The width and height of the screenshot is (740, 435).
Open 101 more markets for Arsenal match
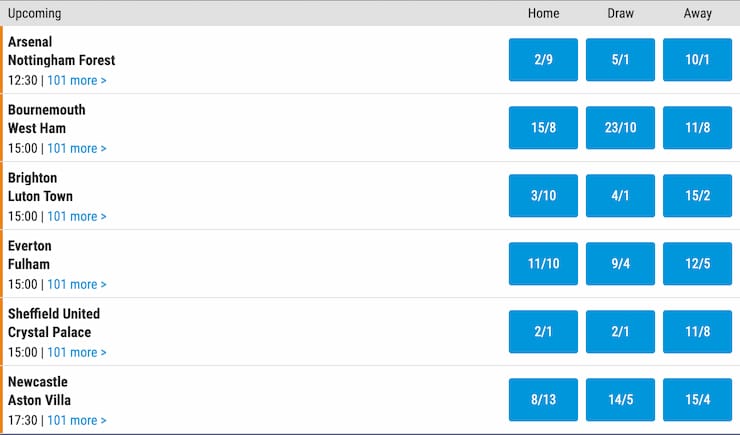coord(77,80)
